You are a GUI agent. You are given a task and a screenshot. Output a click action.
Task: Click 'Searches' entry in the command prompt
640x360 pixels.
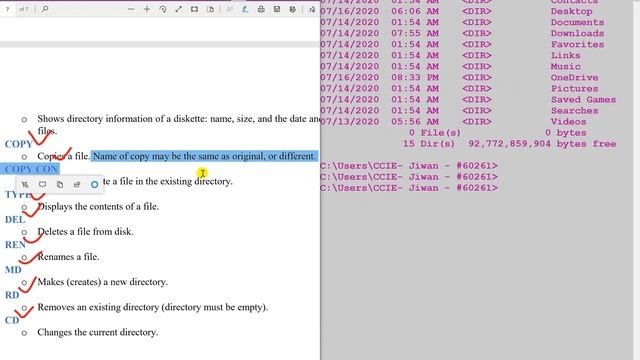(x=574, y=111)
